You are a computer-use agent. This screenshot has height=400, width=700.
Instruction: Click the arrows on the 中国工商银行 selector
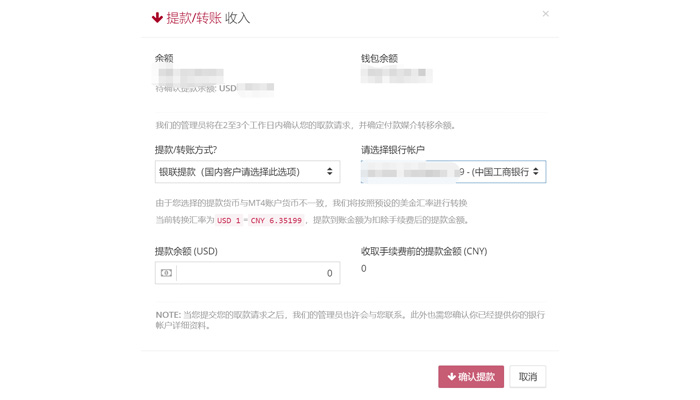[x=536, y=171]
